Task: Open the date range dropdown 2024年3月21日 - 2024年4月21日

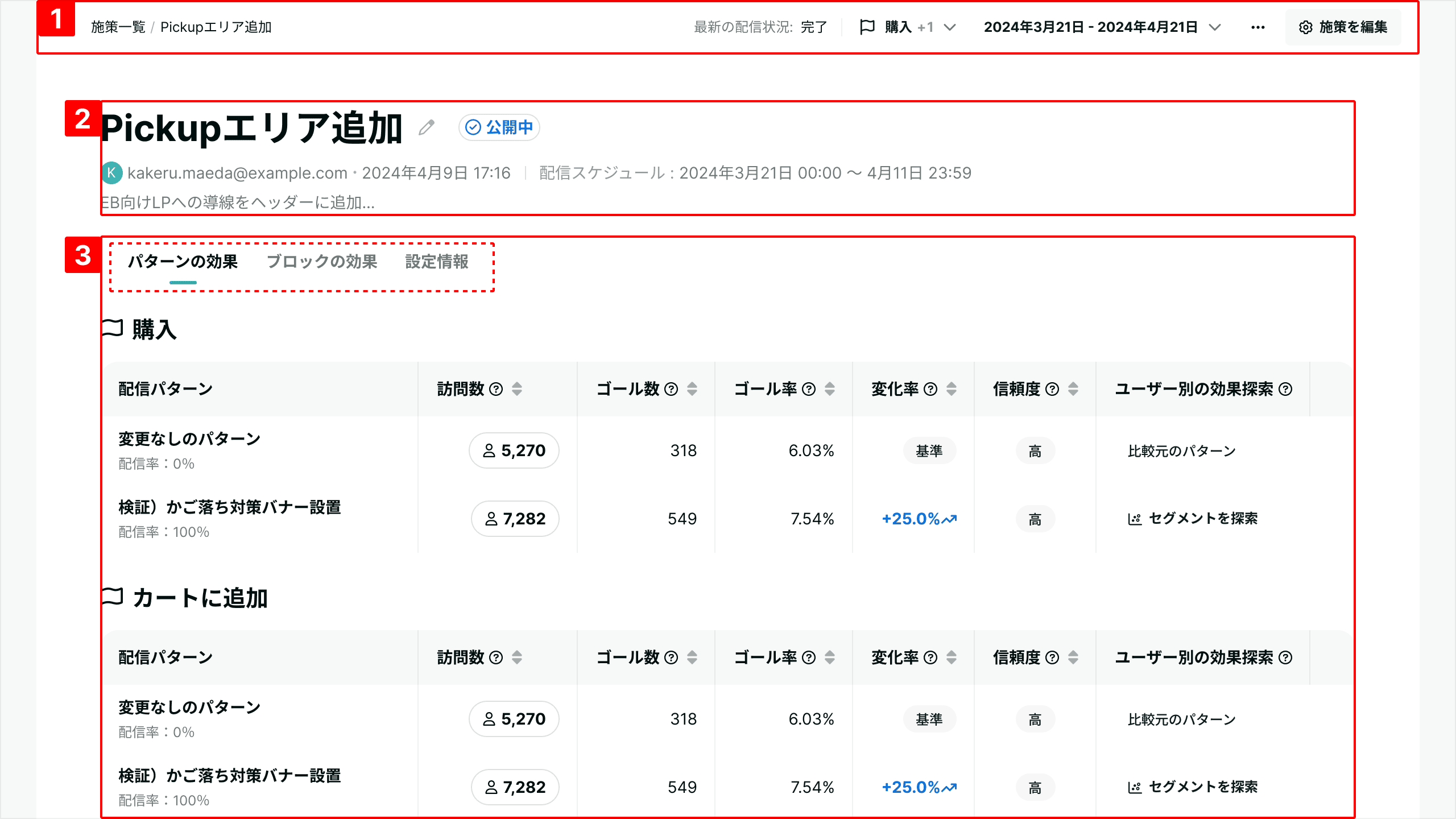Action: pyautogui.click(x=1102, y=27)
